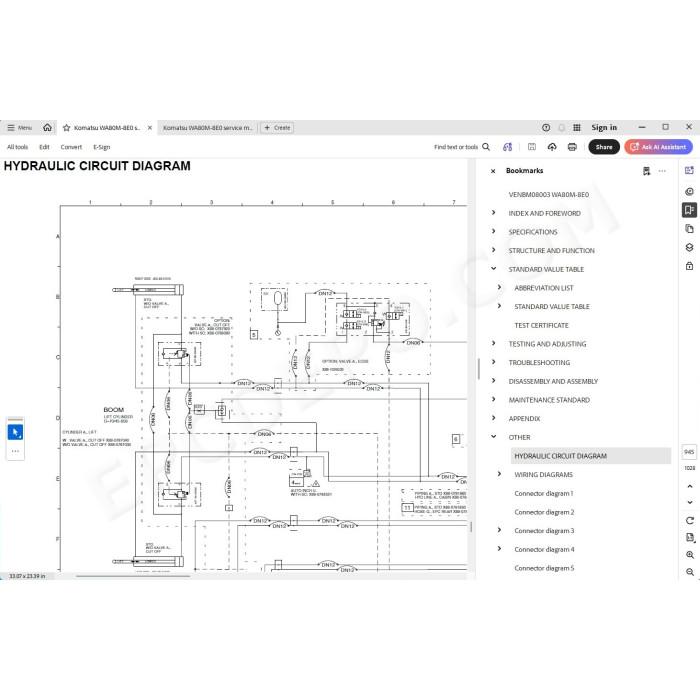This screenshot has width=700, height=700.
Task: Expand MAINTENANCE STANDARD bookmark
Action: (493, 400)
